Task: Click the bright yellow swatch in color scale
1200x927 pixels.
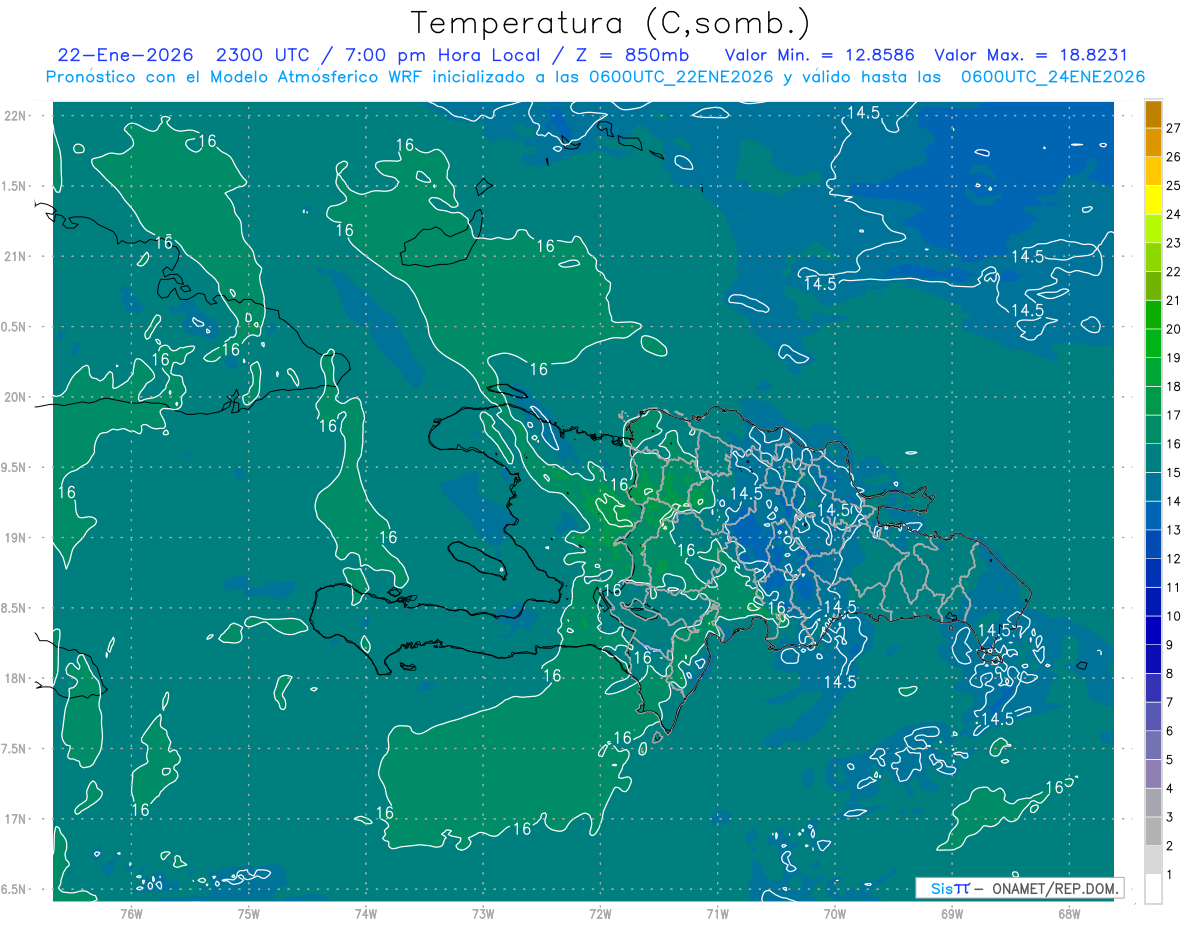Action: (1153, 199)
